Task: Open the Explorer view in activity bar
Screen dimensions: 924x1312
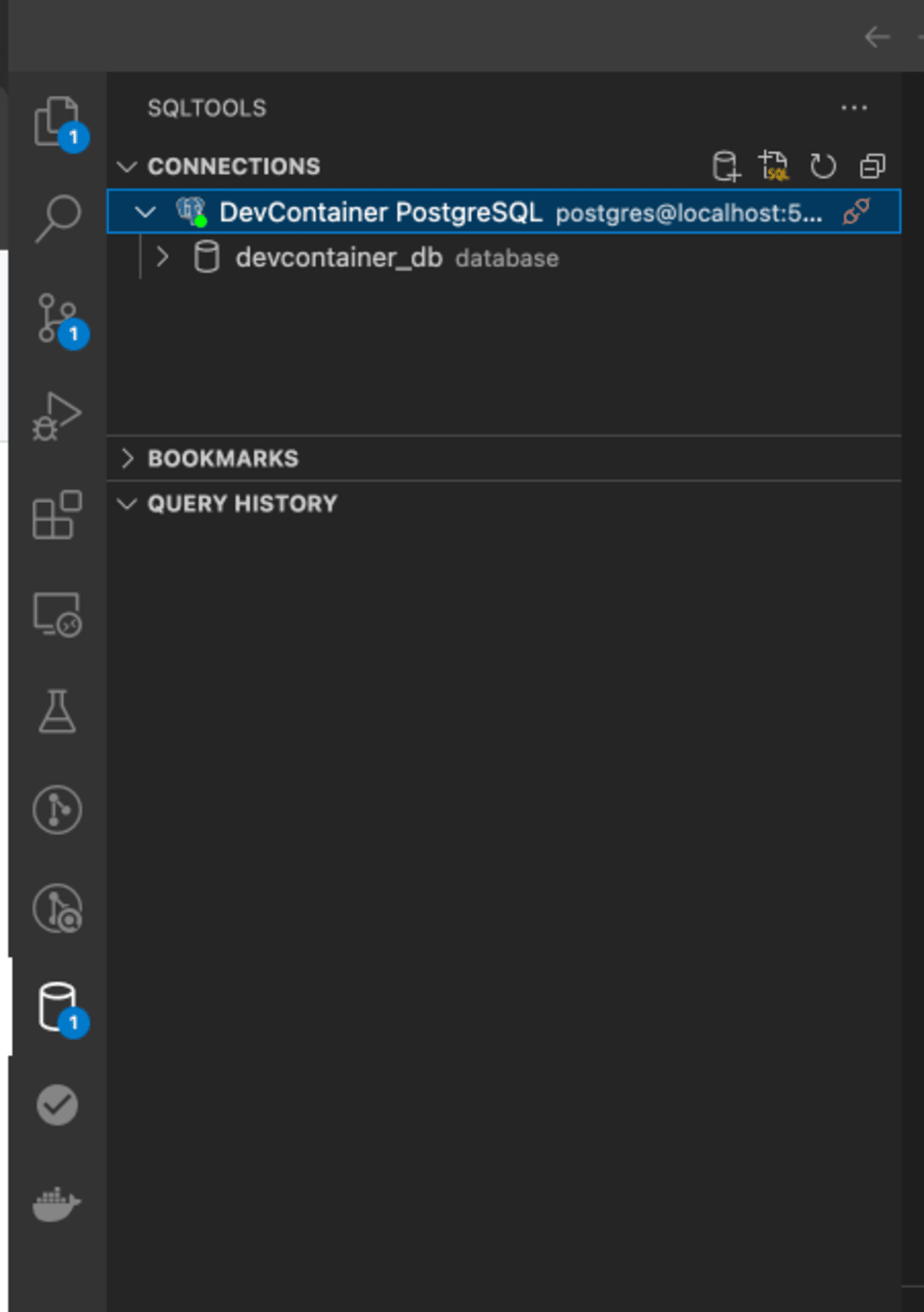Action: tap(57, 121)
